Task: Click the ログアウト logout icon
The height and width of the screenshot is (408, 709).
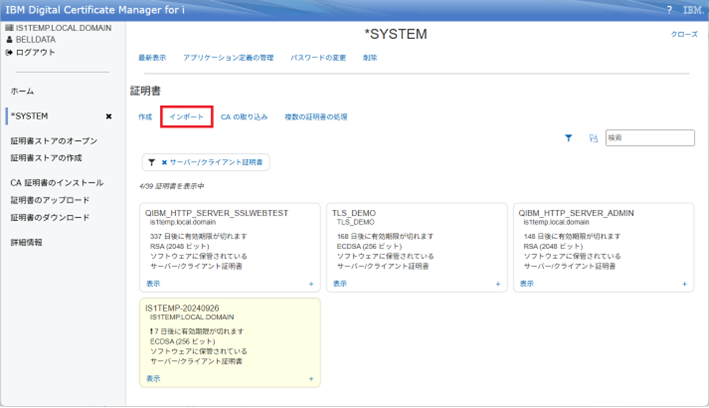Action: coord(10,52)
